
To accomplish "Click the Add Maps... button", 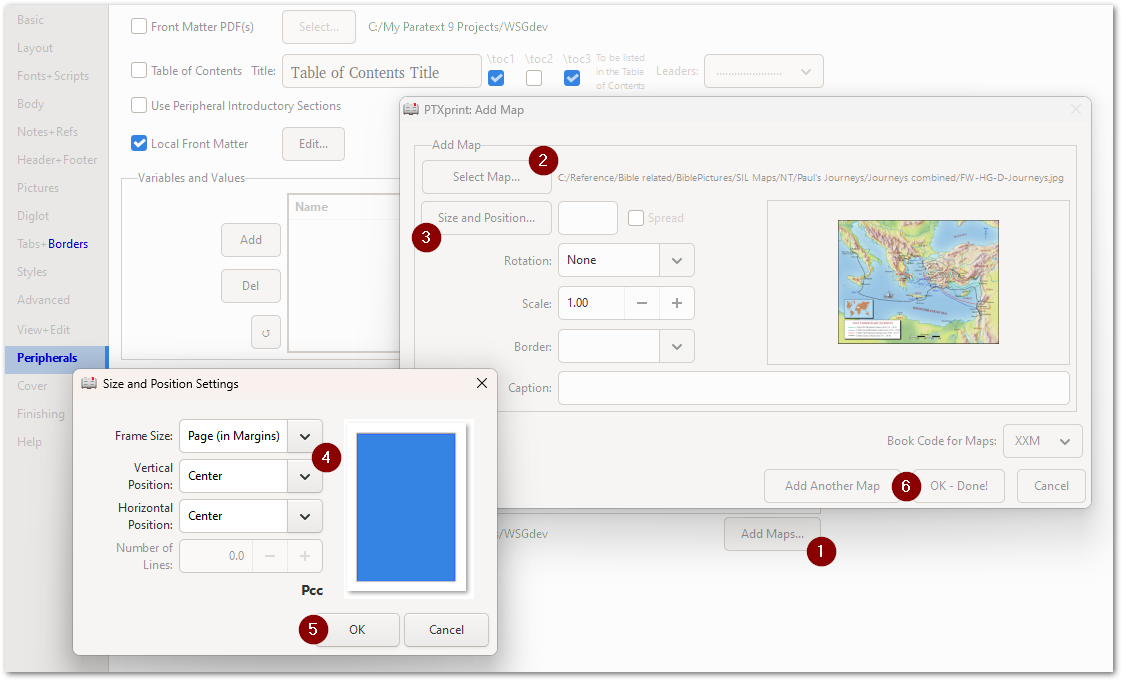I will click(771, 534).
